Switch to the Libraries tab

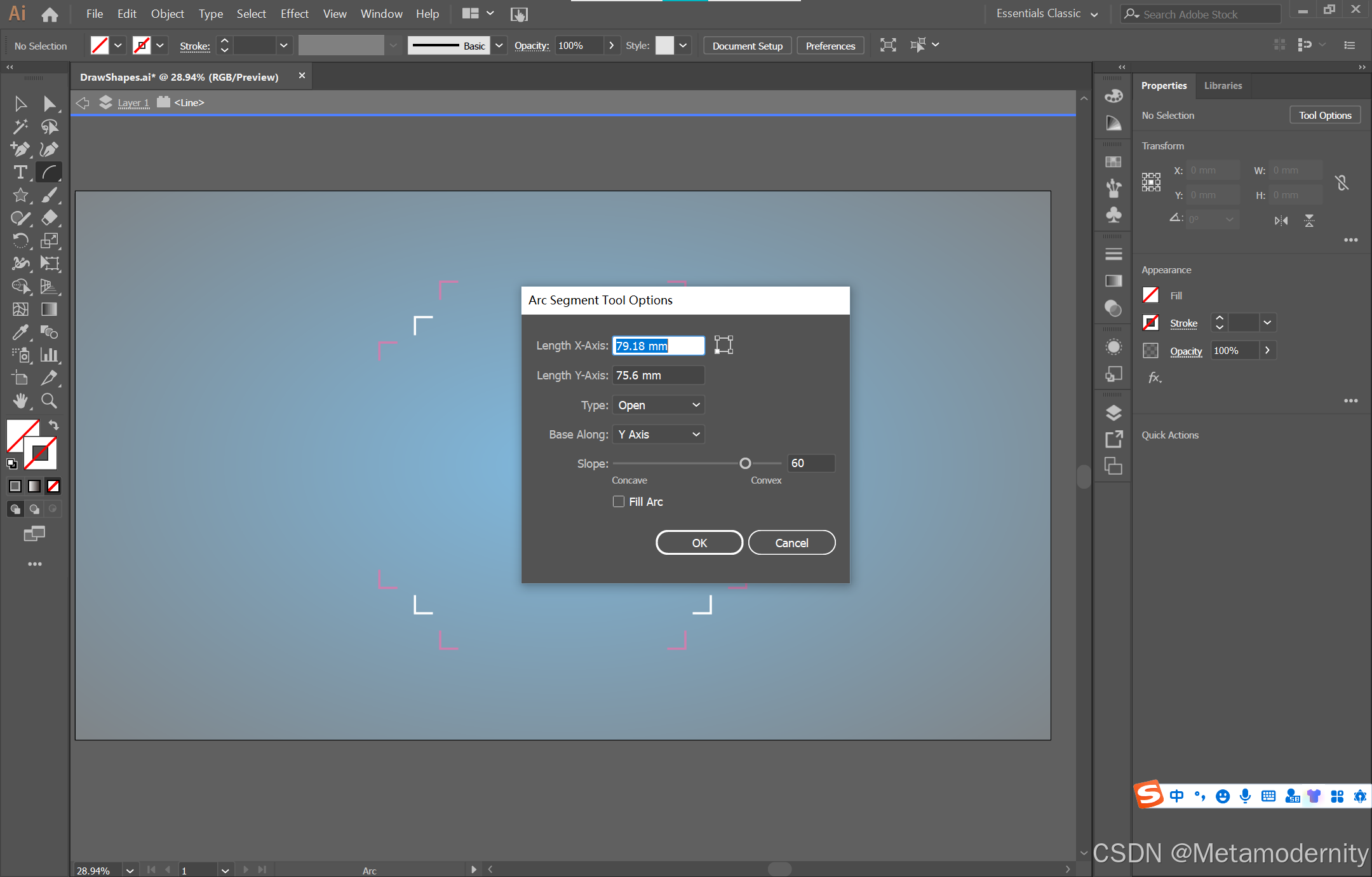[x=1223, y=86]
